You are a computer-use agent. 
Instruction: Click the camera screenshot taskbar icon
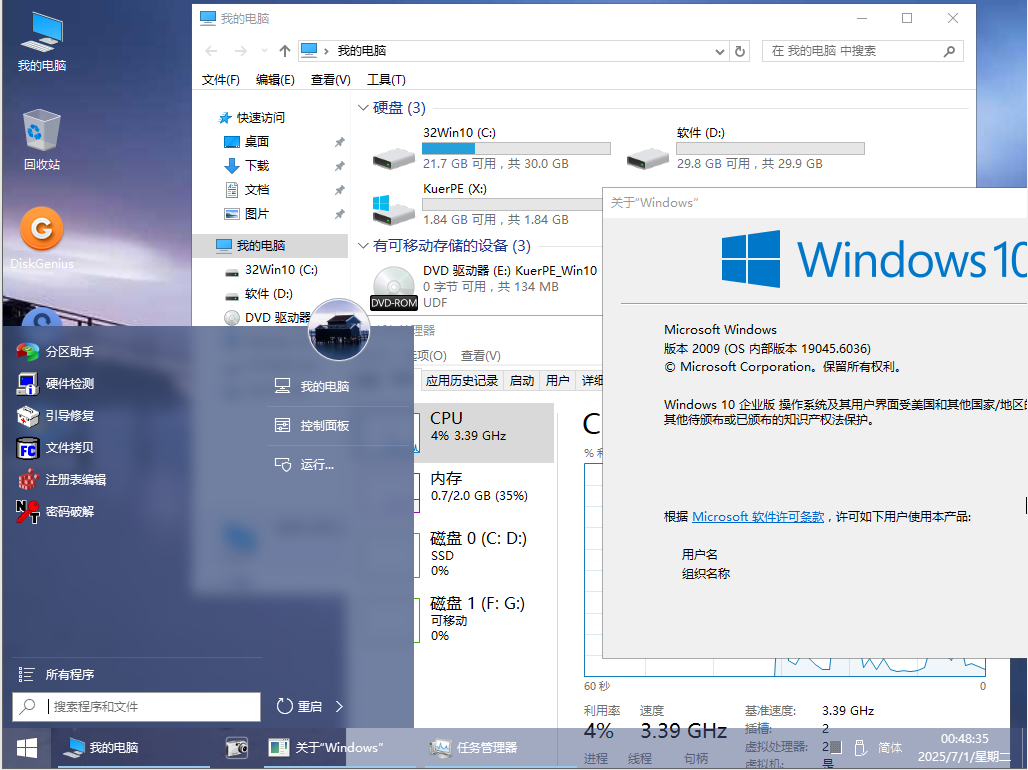[x=237, y=748]
